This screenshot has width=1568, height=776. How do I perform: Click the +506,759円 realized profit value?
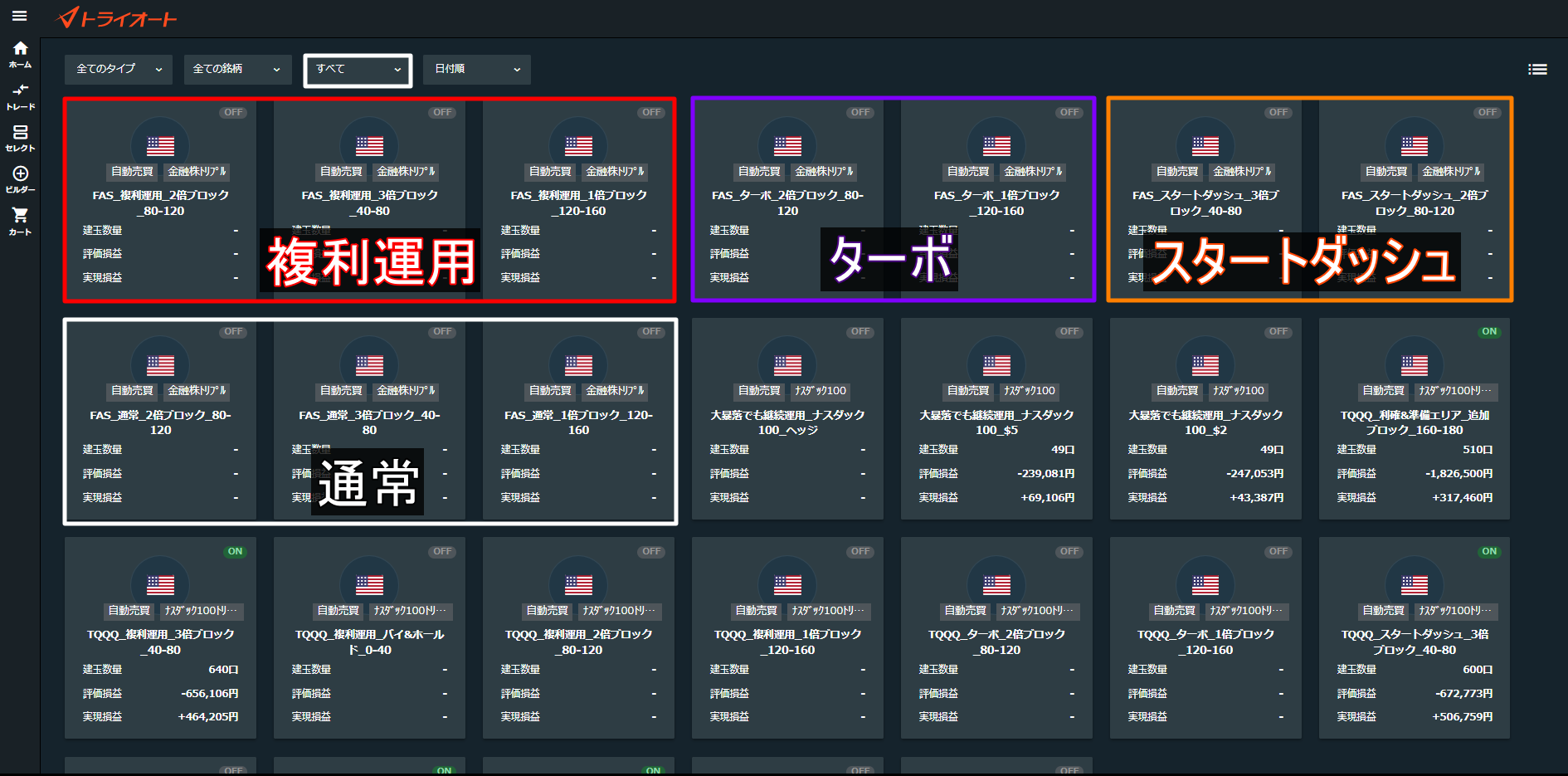click(1462, 717)
